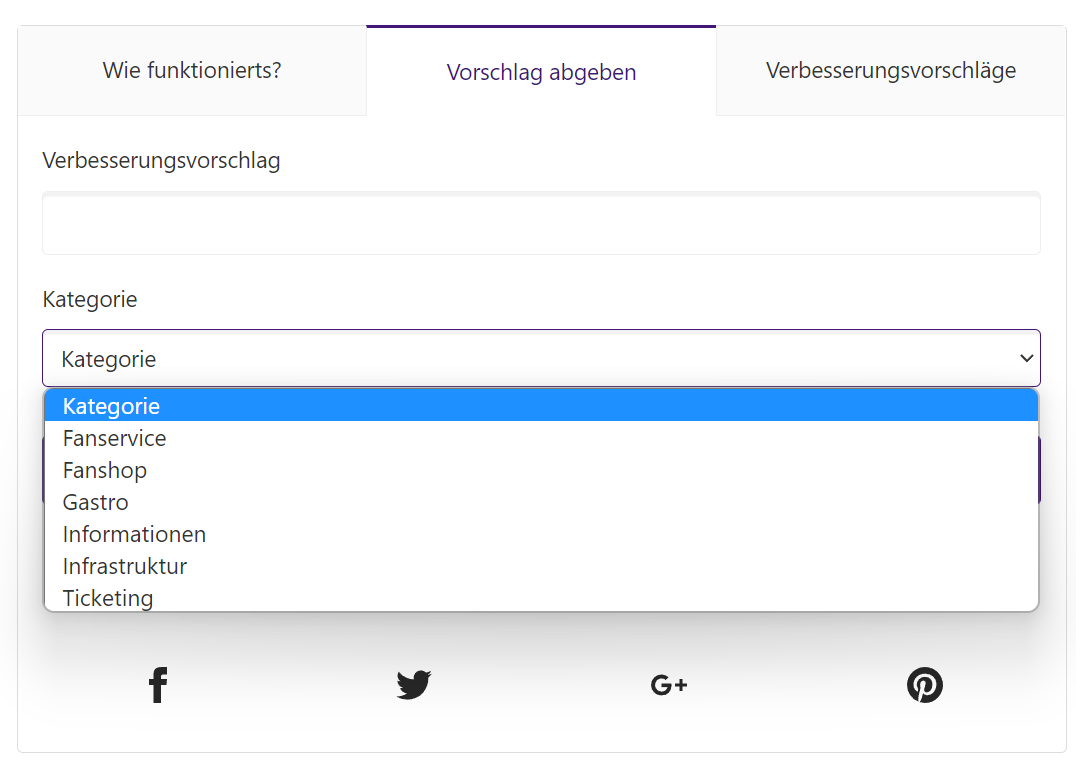
Task: Click the purple button behind the dropdown list
Action: pos(1040,470)
